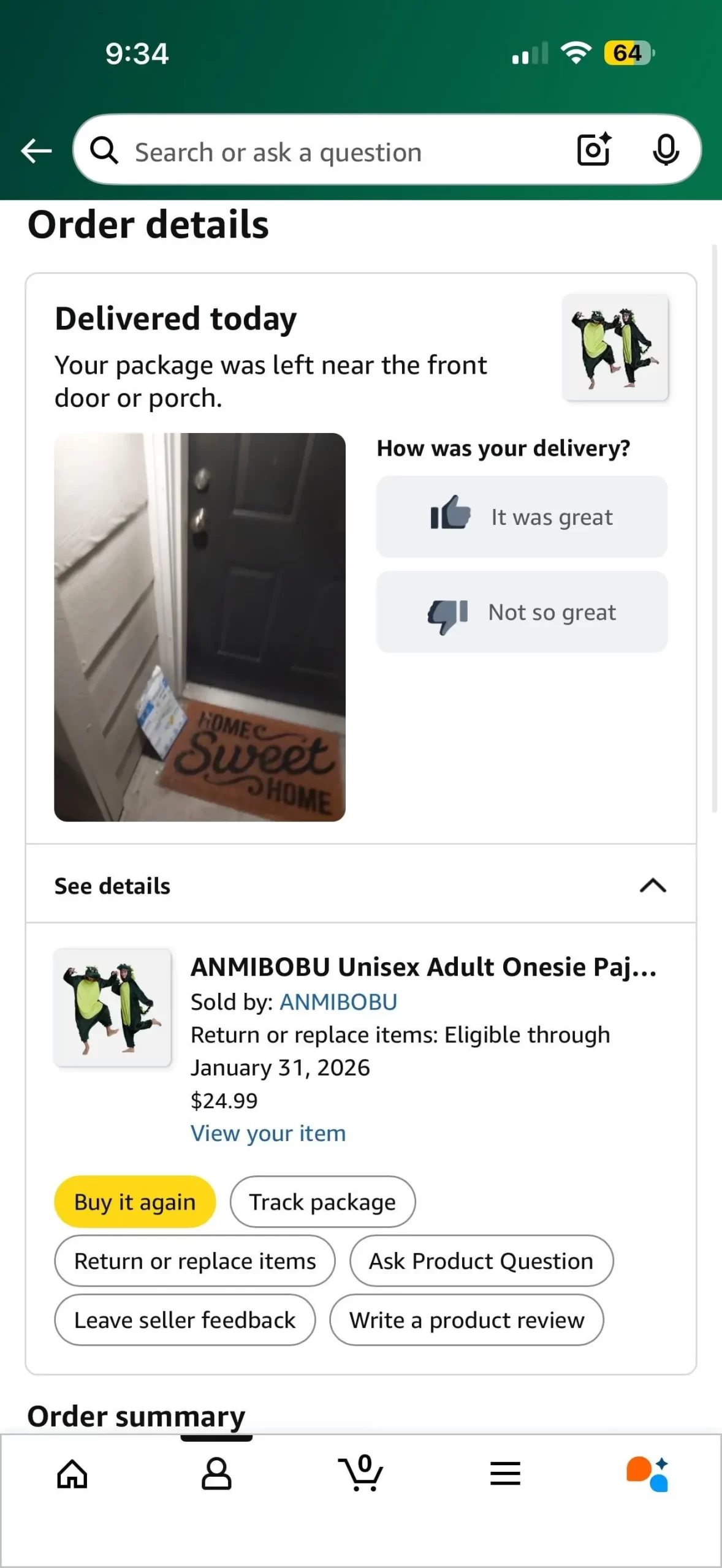Open the shopping cart

coord(361,1472)
